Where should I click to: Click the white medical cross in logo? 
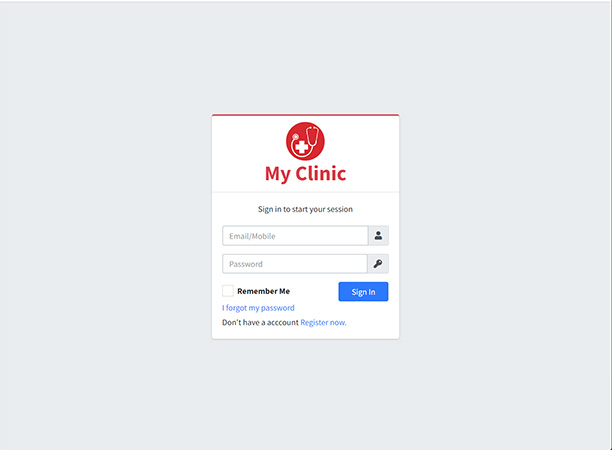tap(301, 147)
